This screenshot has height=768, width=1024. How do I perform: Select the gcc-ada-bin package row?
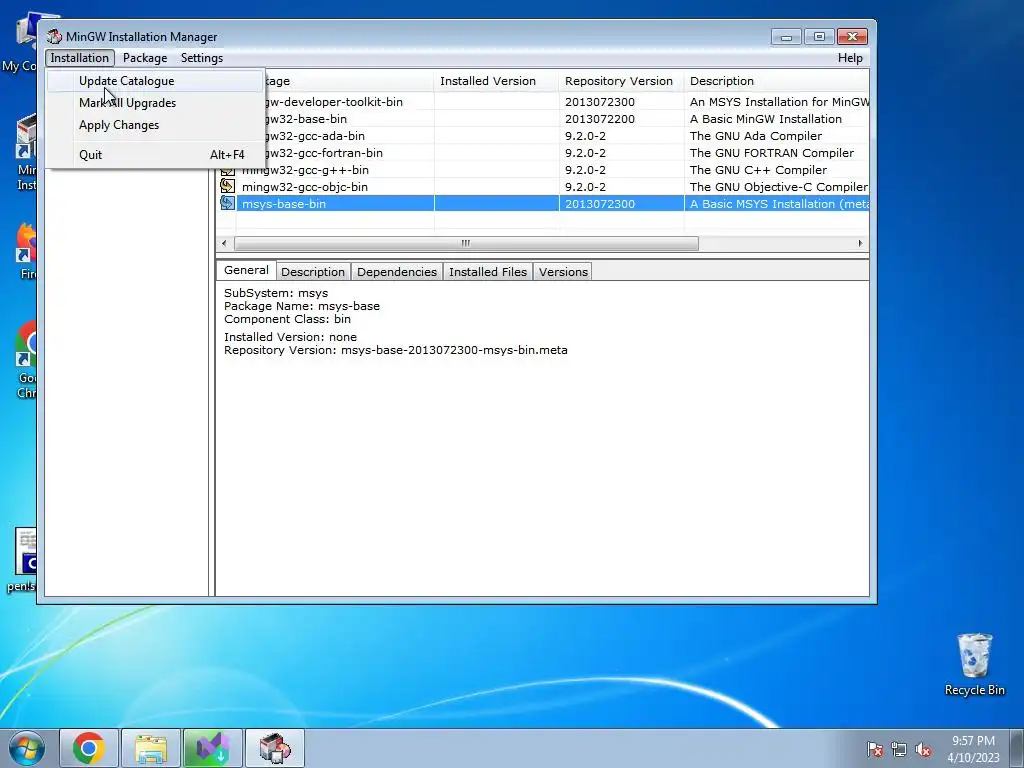[543, 136]
